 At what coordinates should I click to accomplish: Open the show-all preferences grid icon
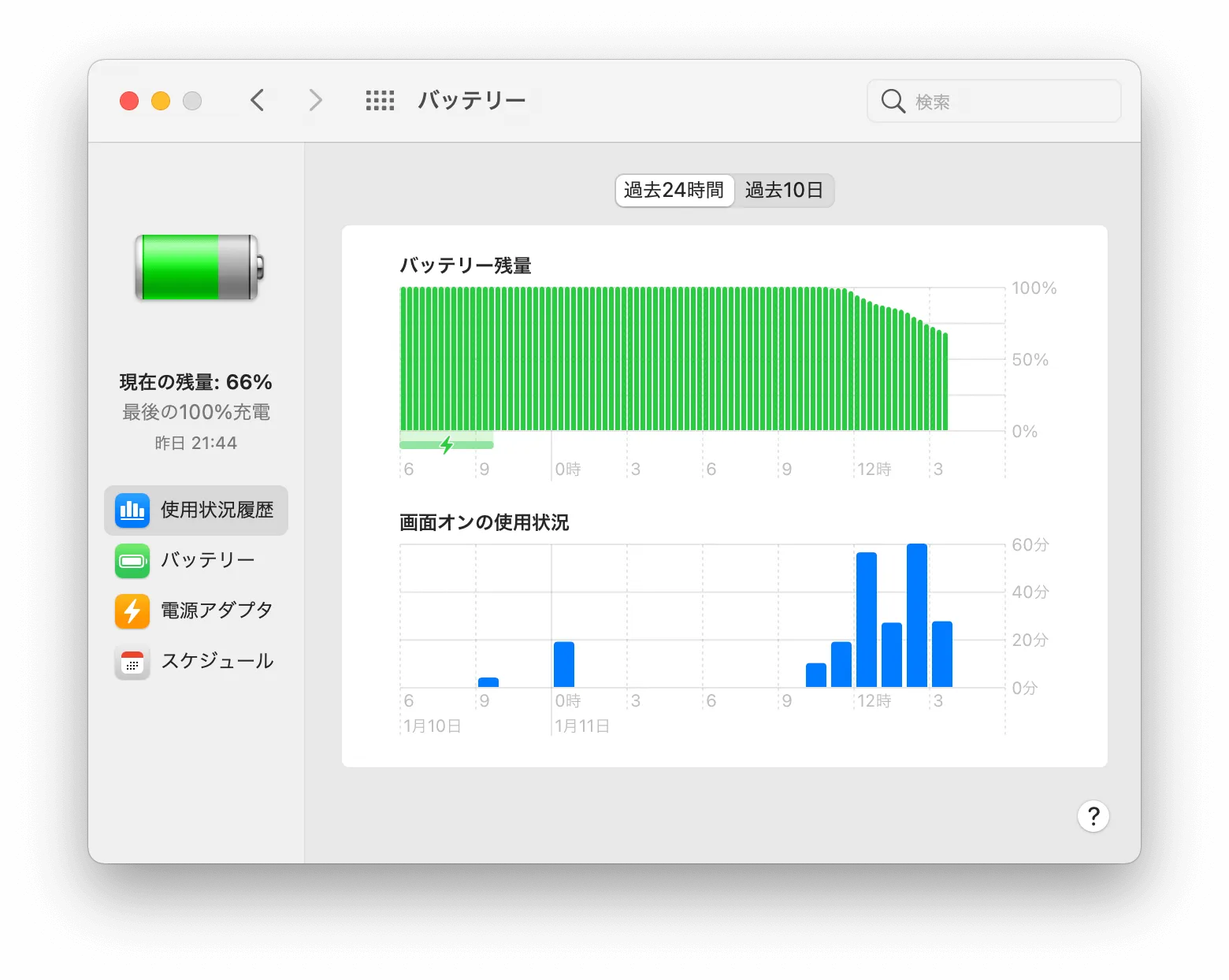point(380,101)
